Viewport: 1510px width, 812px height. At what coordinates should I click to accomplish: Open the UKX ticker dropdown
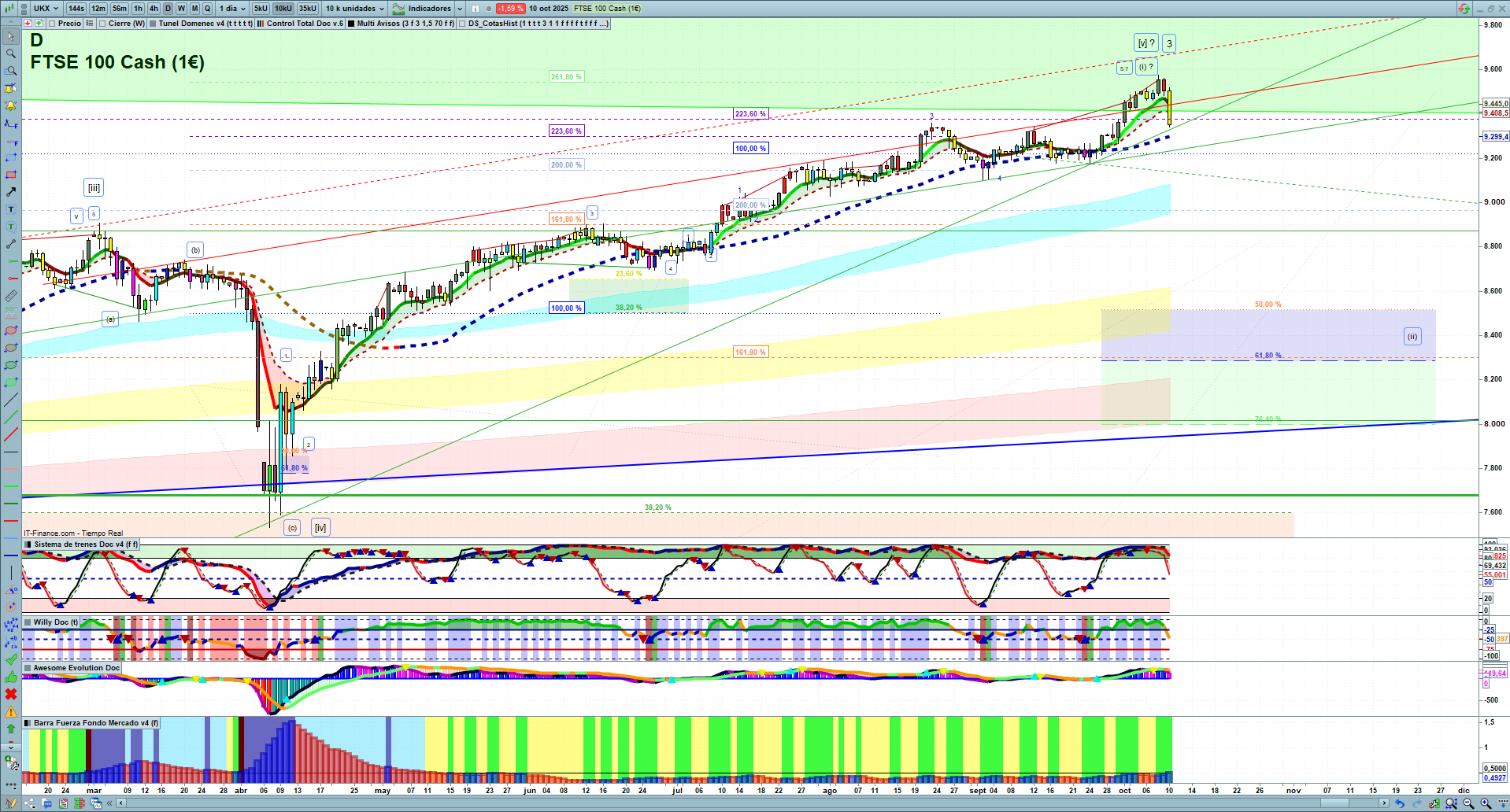coord(46,9)
